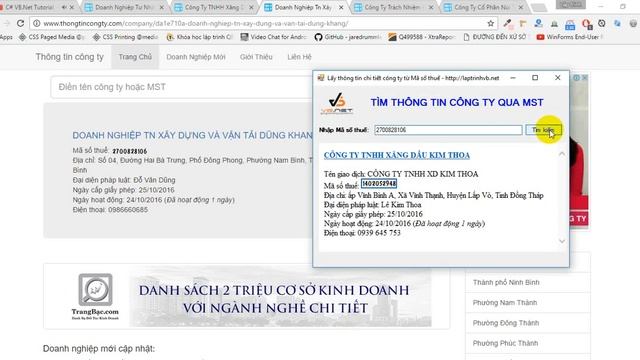The height and width of the screenshot is (360, 640).
Task: Click the VB.NET logo in dialog
Action: [x=338, y=103]
